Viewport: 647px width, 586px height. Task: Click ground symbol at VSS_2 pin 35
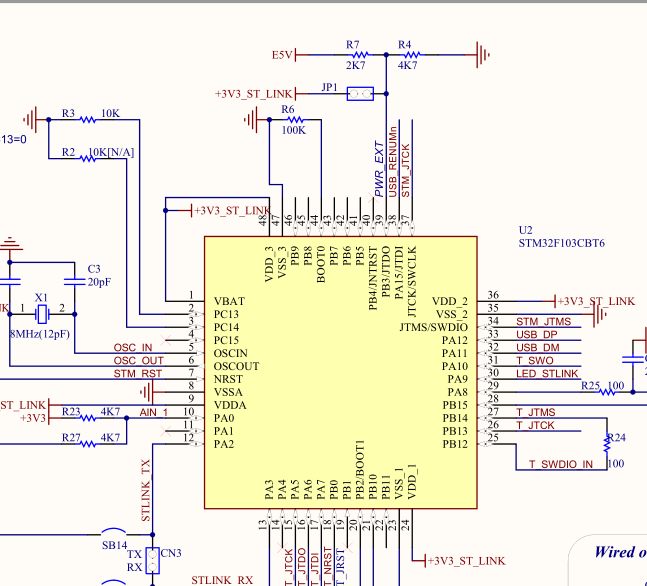tap(599, 314)
